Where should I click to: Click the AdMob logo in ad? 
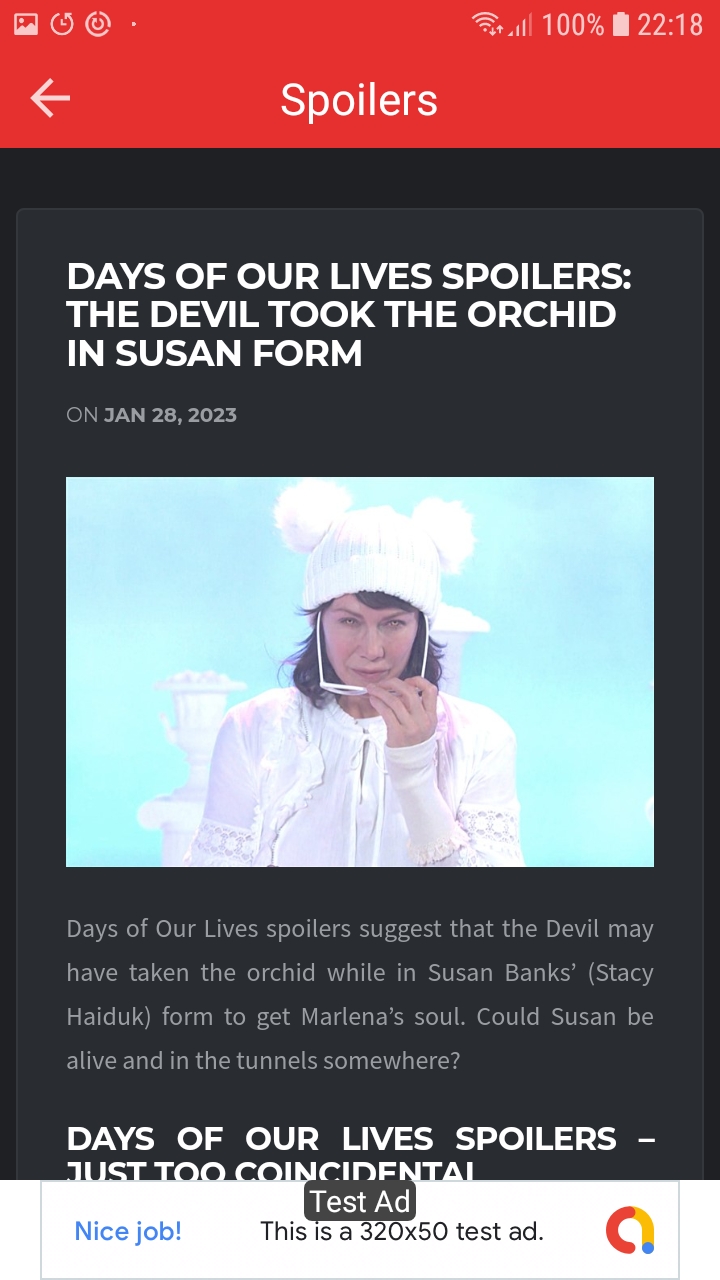(x=630, y=1230)
